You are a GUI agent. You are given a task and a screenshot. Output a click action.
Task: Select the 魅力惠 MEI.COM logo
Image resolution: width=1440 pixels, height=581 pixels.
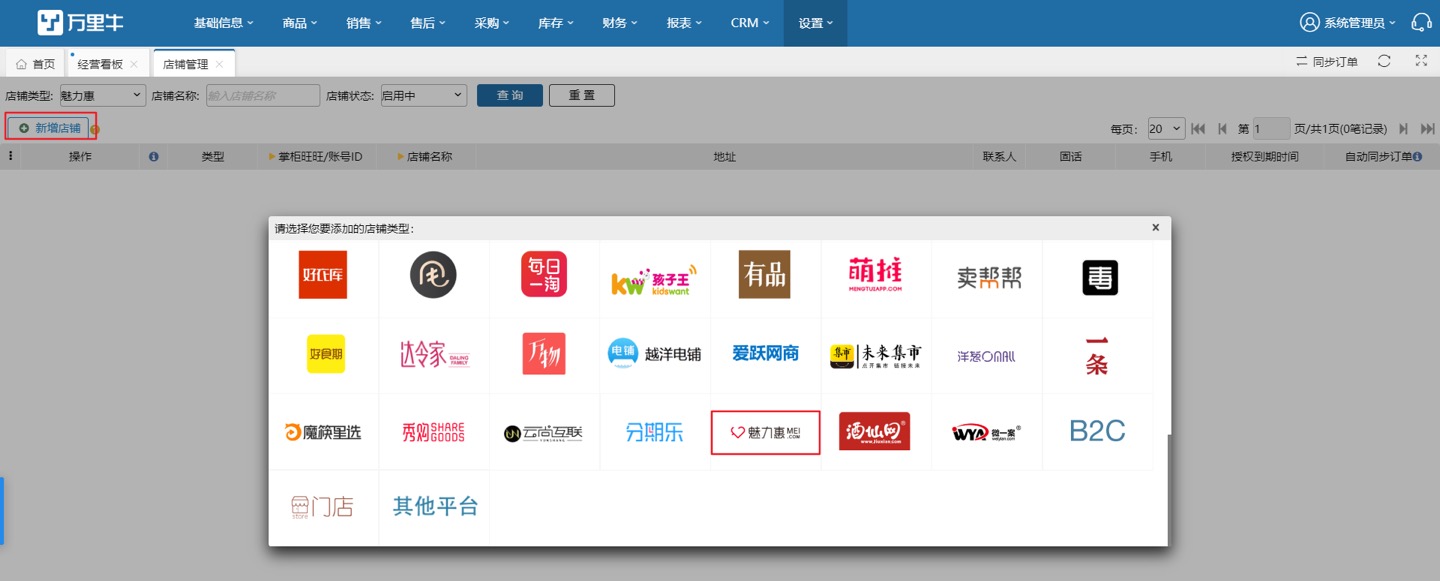tap(765, 432)
